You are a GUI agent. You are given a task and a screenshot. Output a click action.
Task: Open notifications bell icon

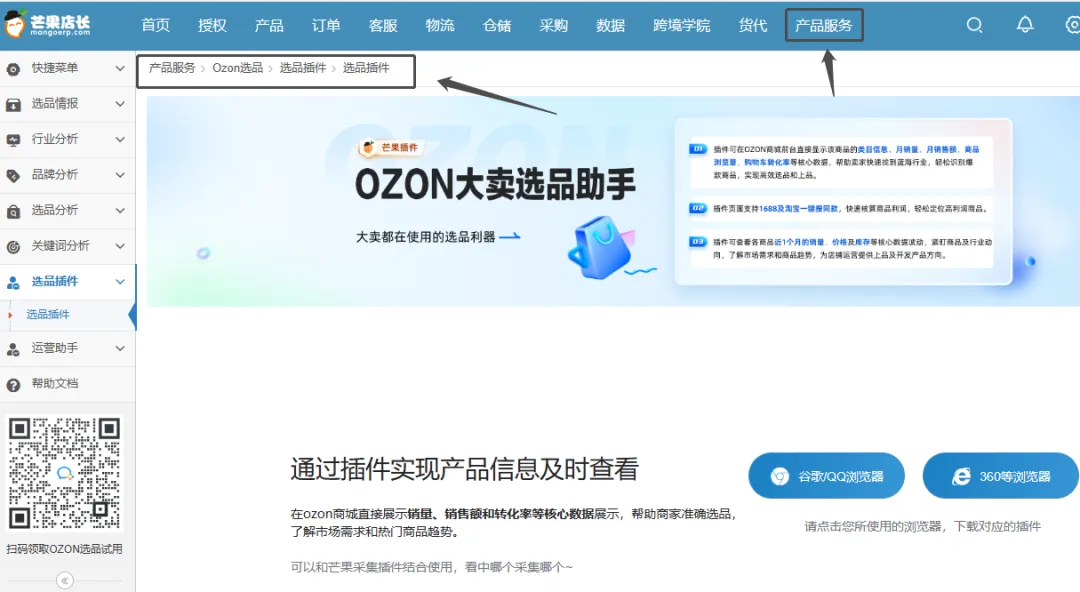click(x=1025, y=25)
